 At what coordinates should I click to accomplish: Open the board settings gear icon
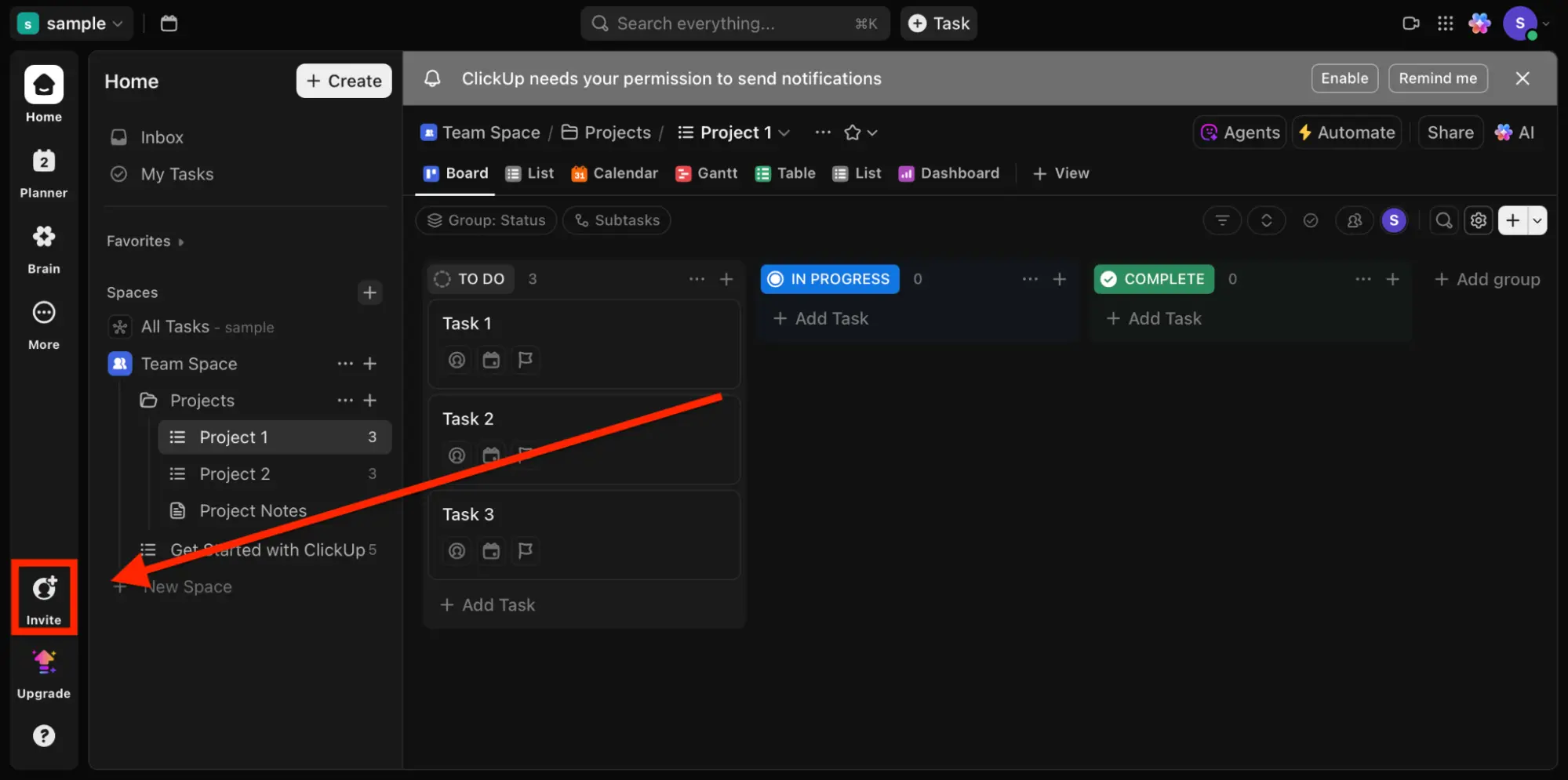click(x=1479, y=220)
